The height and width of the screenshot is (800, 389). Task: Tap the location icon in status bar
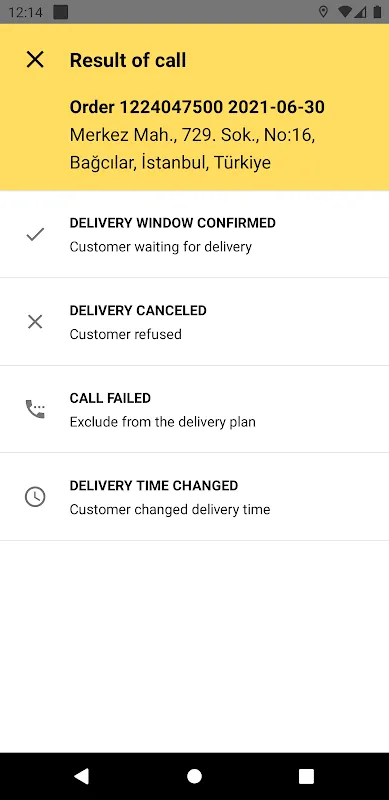pos(323,12)
